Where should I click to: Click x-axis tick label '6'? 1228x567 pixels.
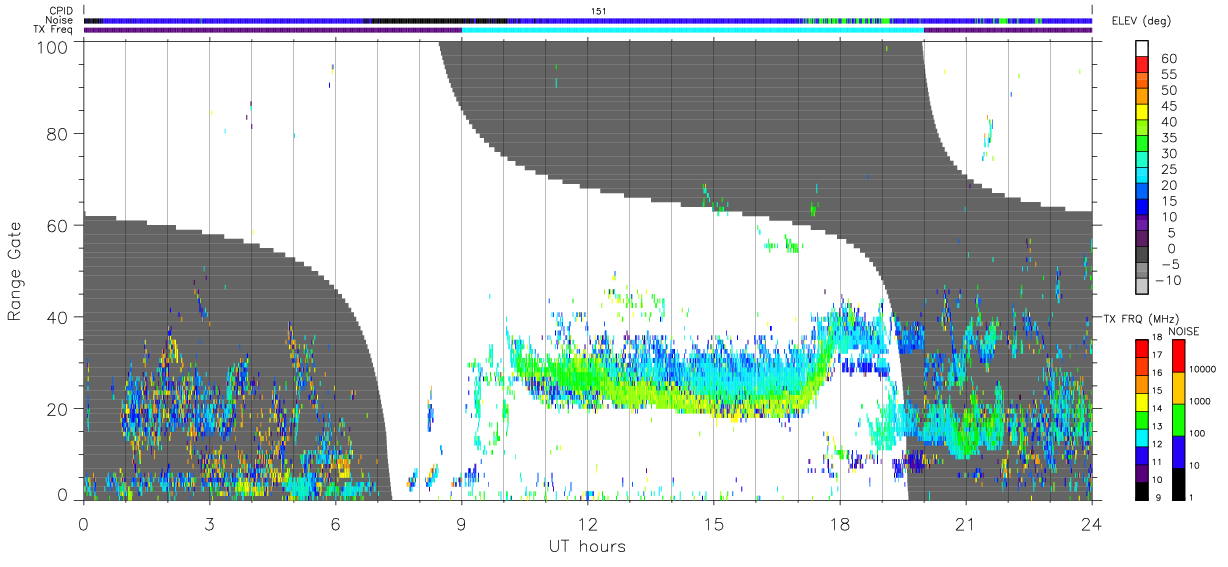(335, 524)
